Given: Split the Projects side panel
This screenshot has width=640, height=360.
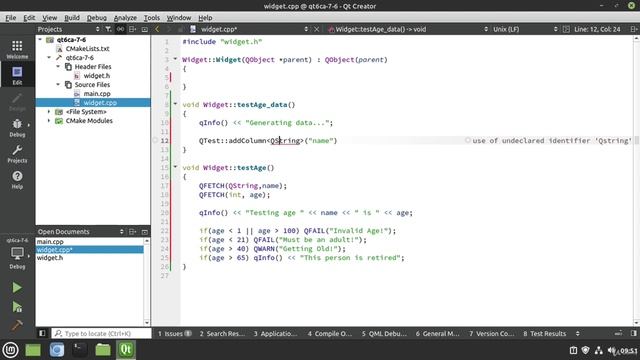Looking at the screenshot, I should coord(132,29).
